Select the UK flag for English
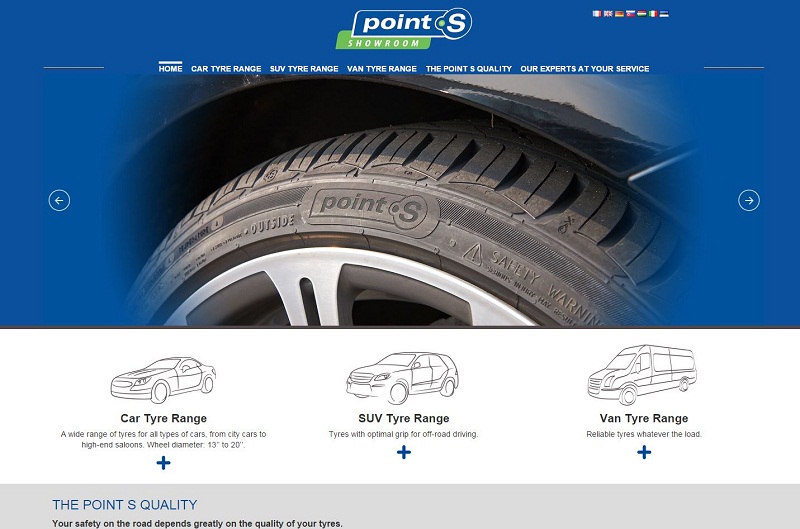This screenshot has width=800, height=529. pos(608,14)
